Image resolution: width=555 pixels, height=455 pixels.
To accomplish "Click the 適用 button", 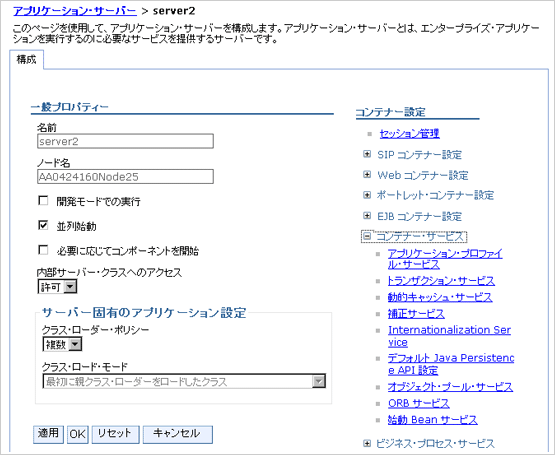I will (x=48, y=434).
